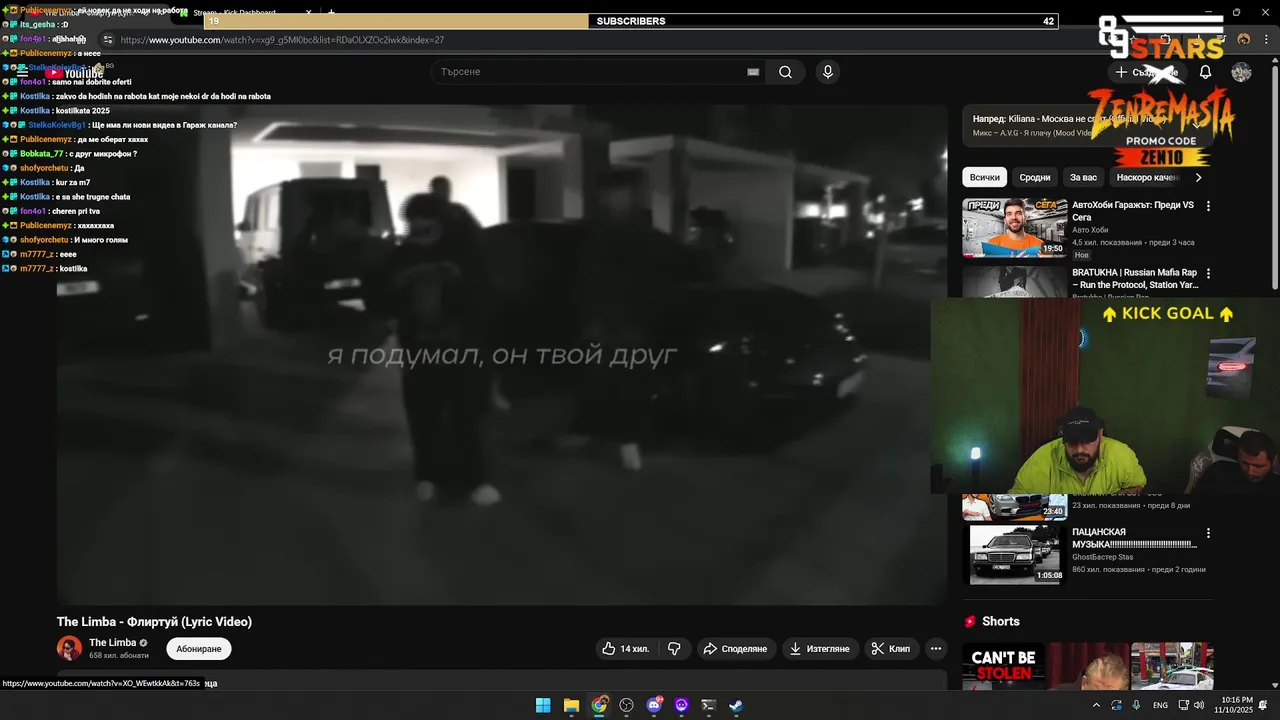1280x720 pixels.
Task: Open site information icon in address bar
Action: 107,40
